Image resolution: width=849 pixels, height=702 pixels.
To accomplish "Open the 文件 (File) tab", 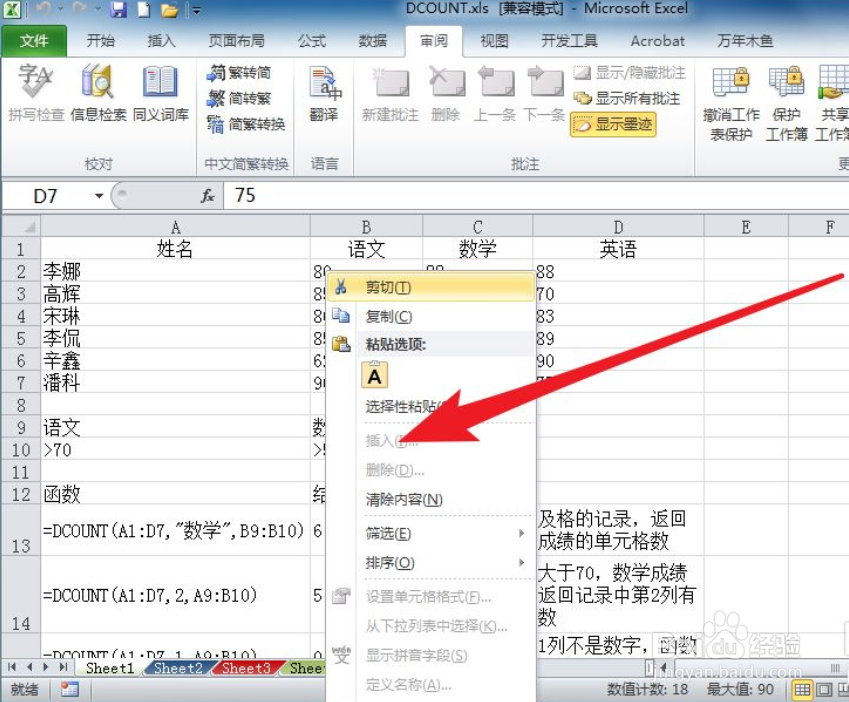I will pyautogui.click(x=34, y=41).
